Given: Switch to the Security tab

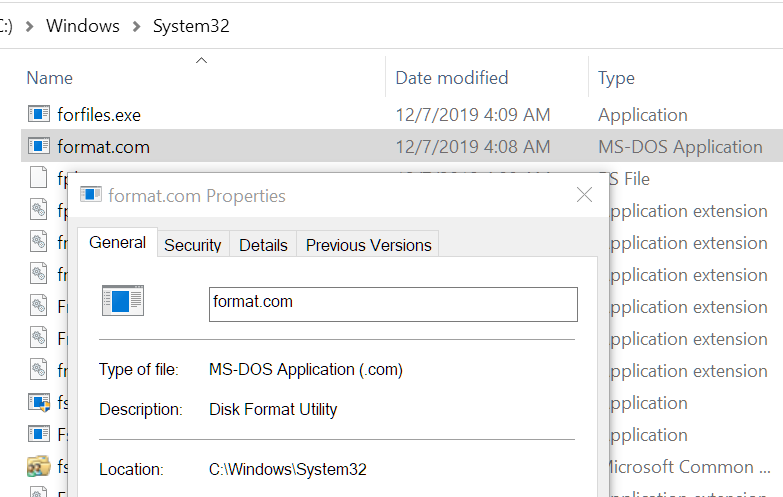Looking at the screenshot, I should coord(192,245).
